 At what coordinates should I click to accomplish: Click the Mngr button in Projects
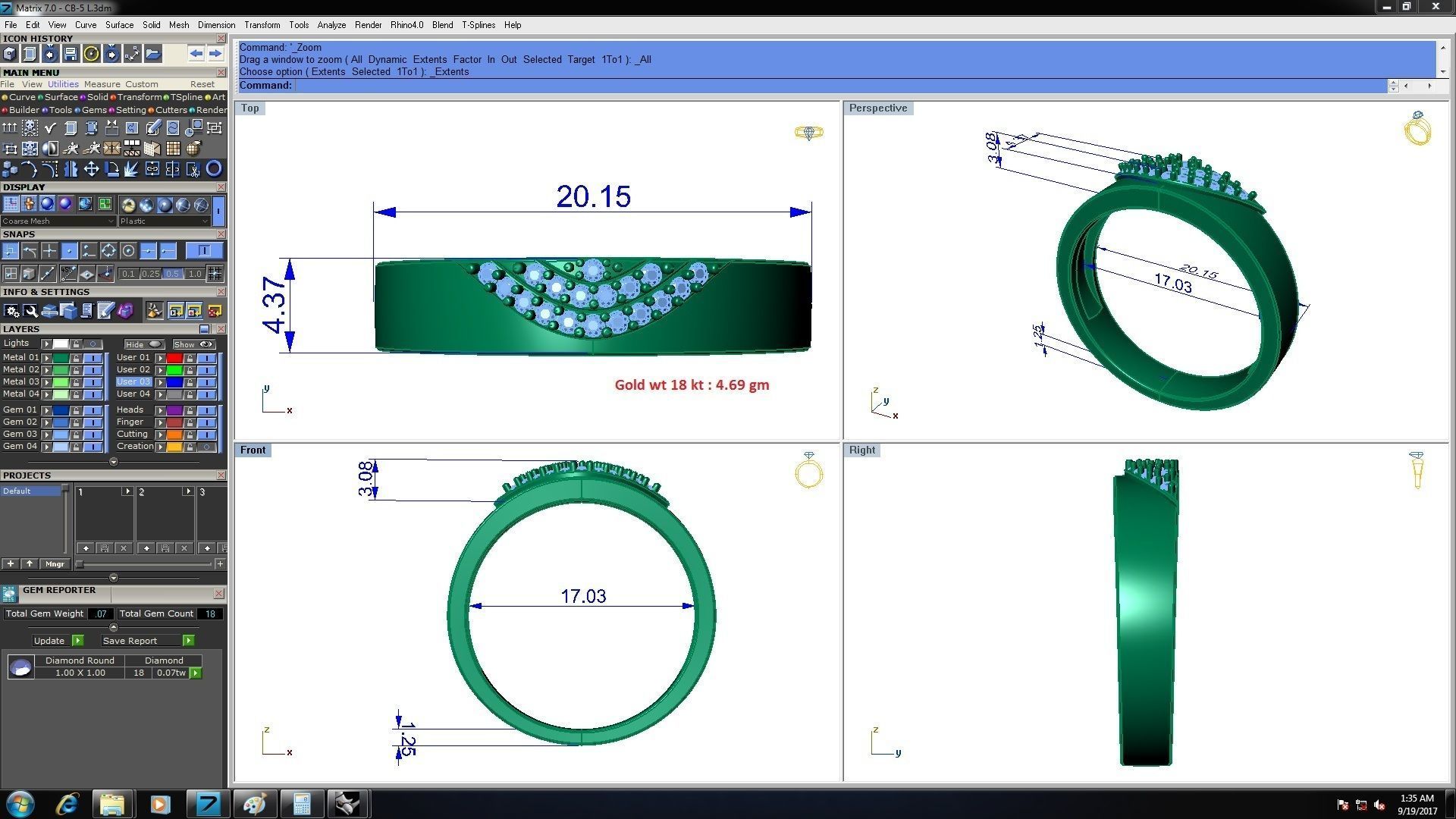(x=55, y=564)
